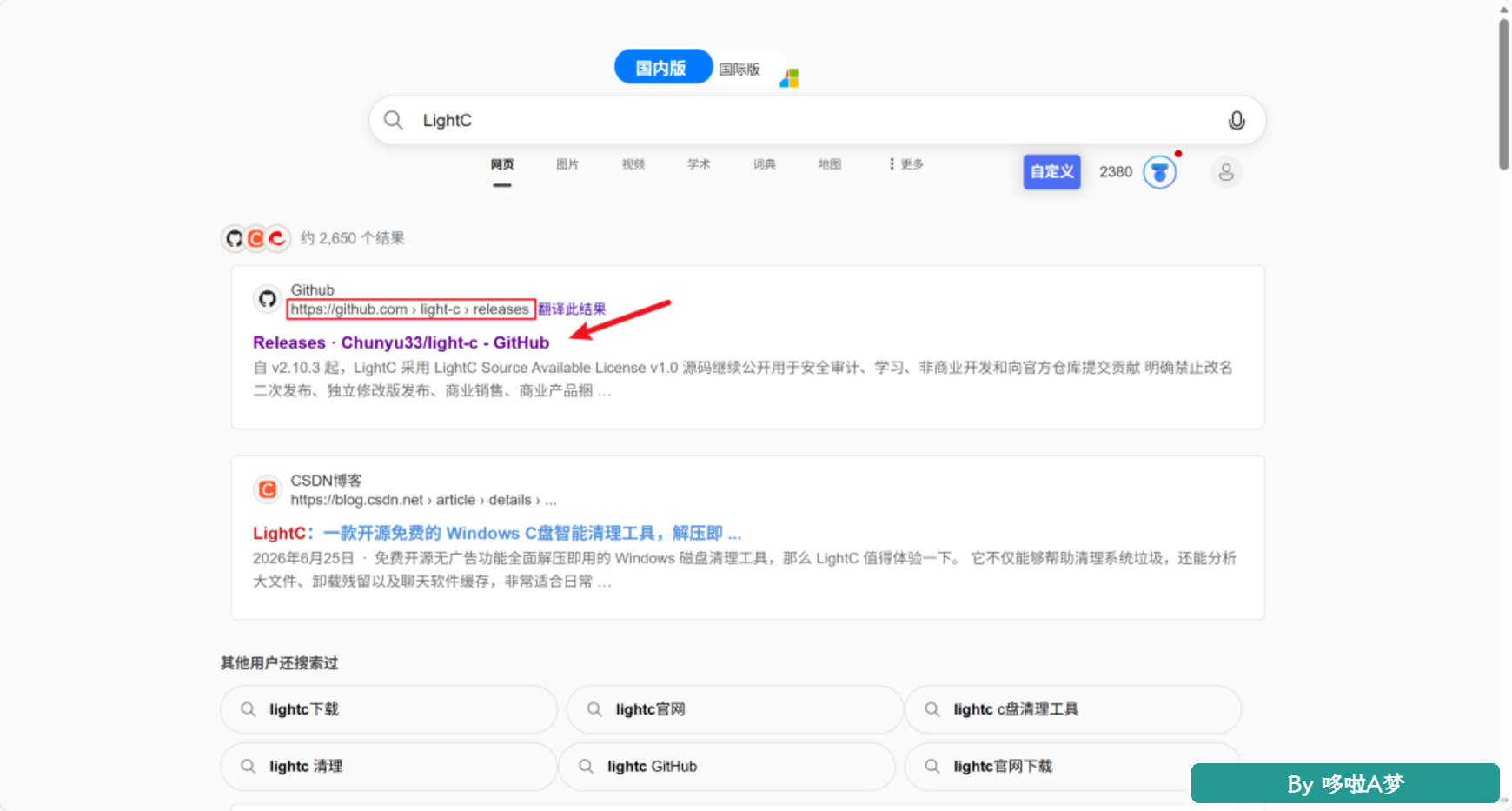This screenshot has height=811, width=1512.
Task: Open the user account profile icon
Action: (x=1226, y=172)
